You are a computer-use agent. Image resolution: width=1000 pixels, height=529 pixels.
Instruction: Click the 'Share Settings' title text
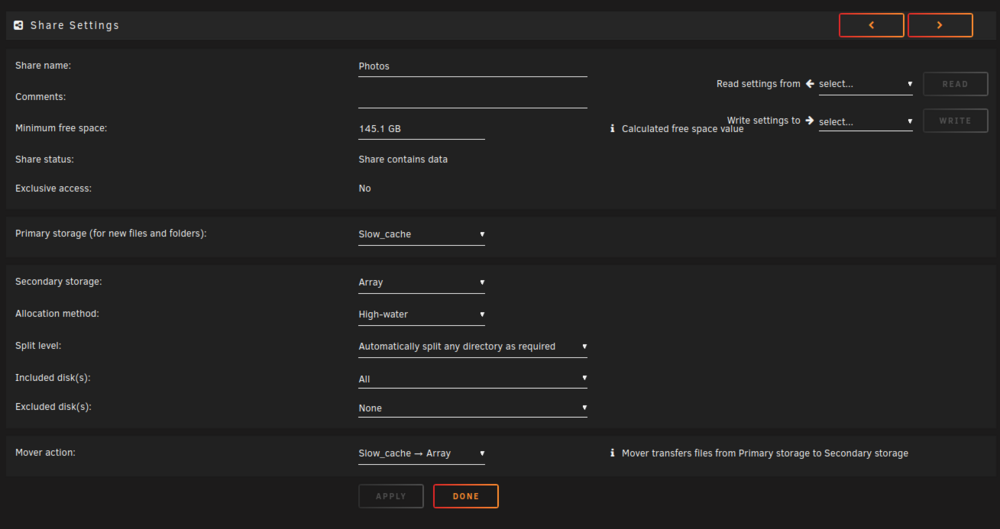(75, 26)
